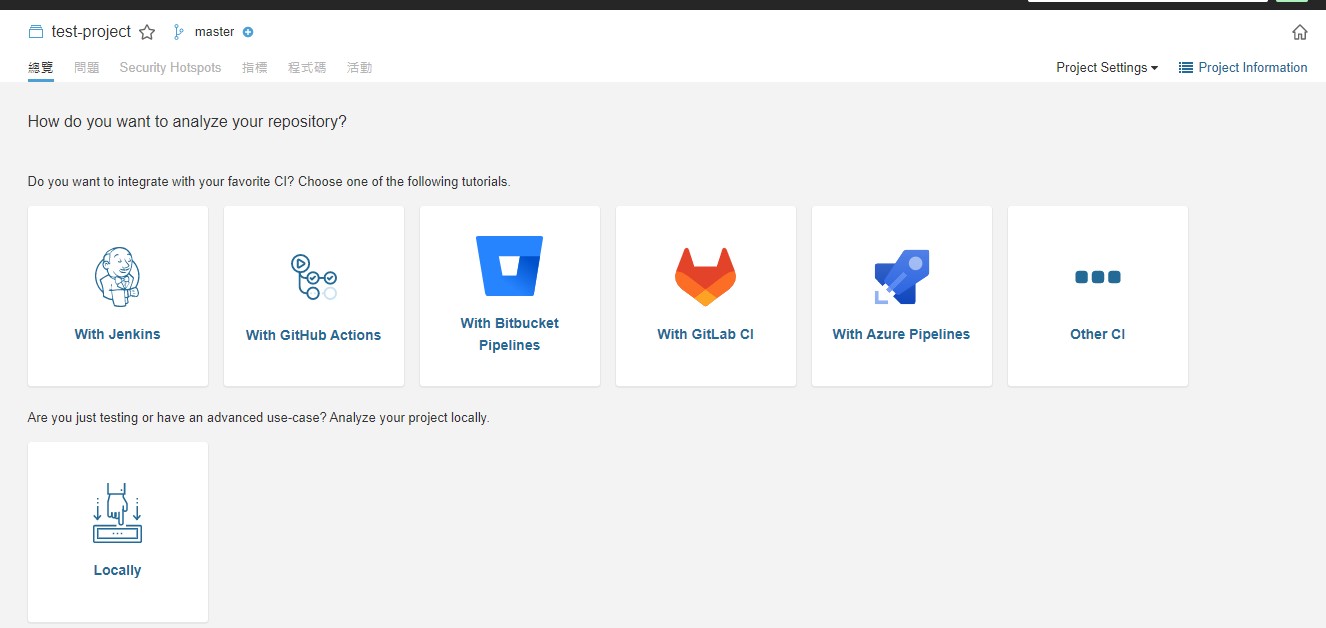Switch to the 程式碼 tab
The image size is (1326, 628).
(307, 68)
